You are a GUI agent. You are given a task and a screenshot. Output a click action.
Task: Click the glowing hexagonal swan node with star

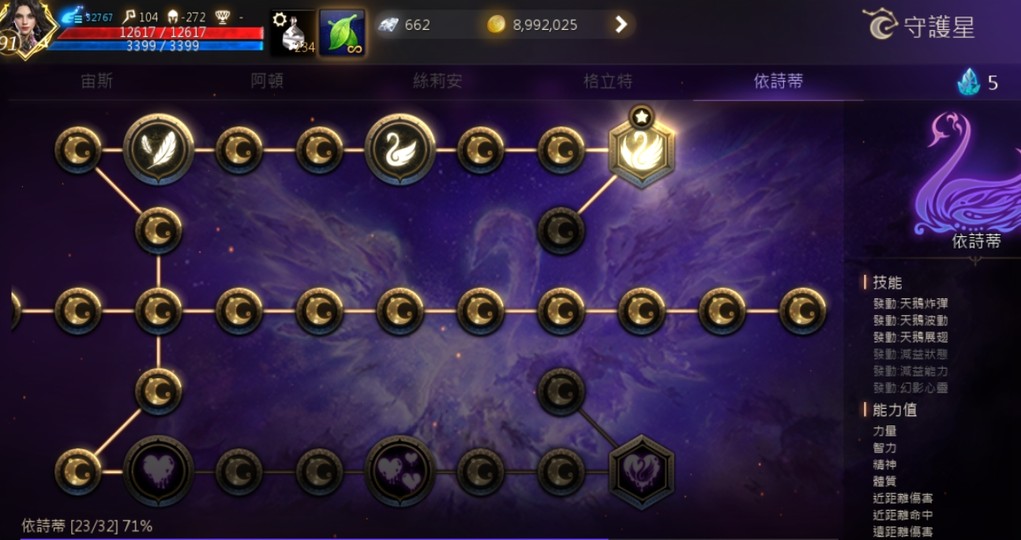[x=641, y=151]
